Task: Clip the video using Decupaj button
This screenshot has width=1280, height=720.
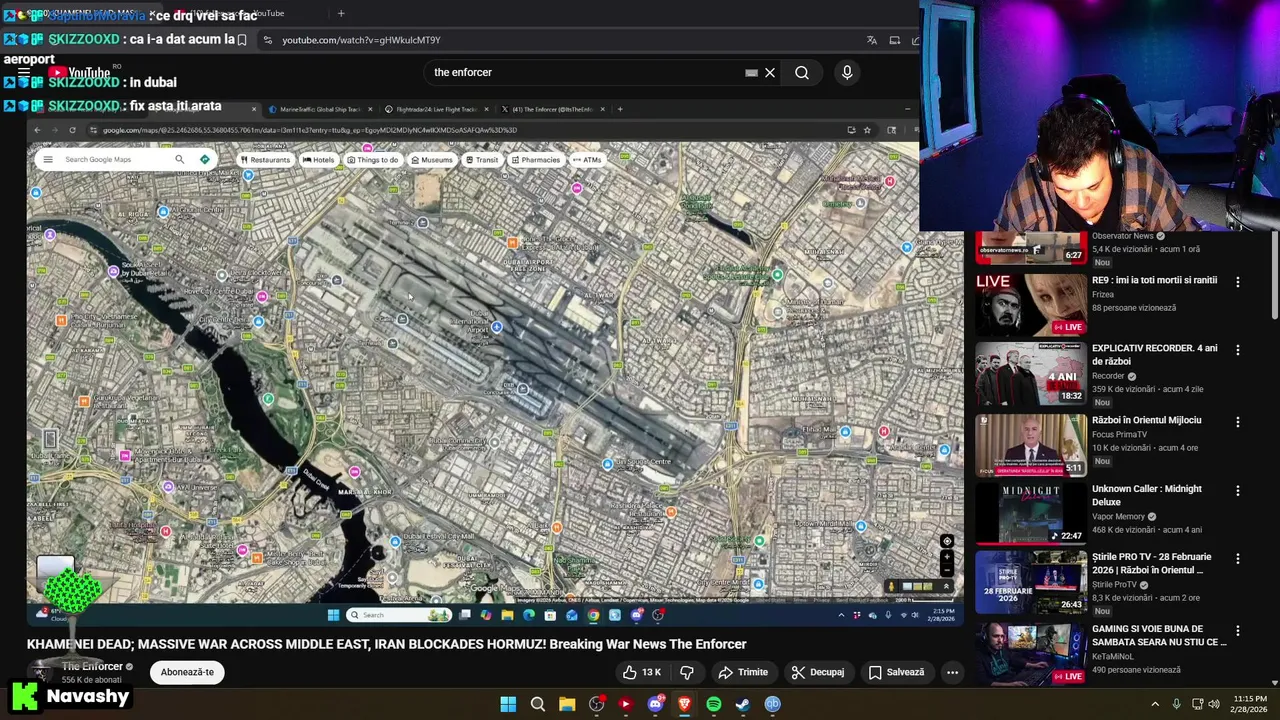Action: click(818, 672)
